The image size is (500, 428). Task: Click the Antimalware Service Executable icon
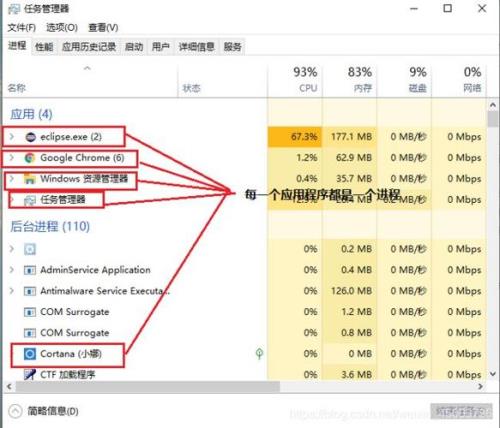coord(30,291)
